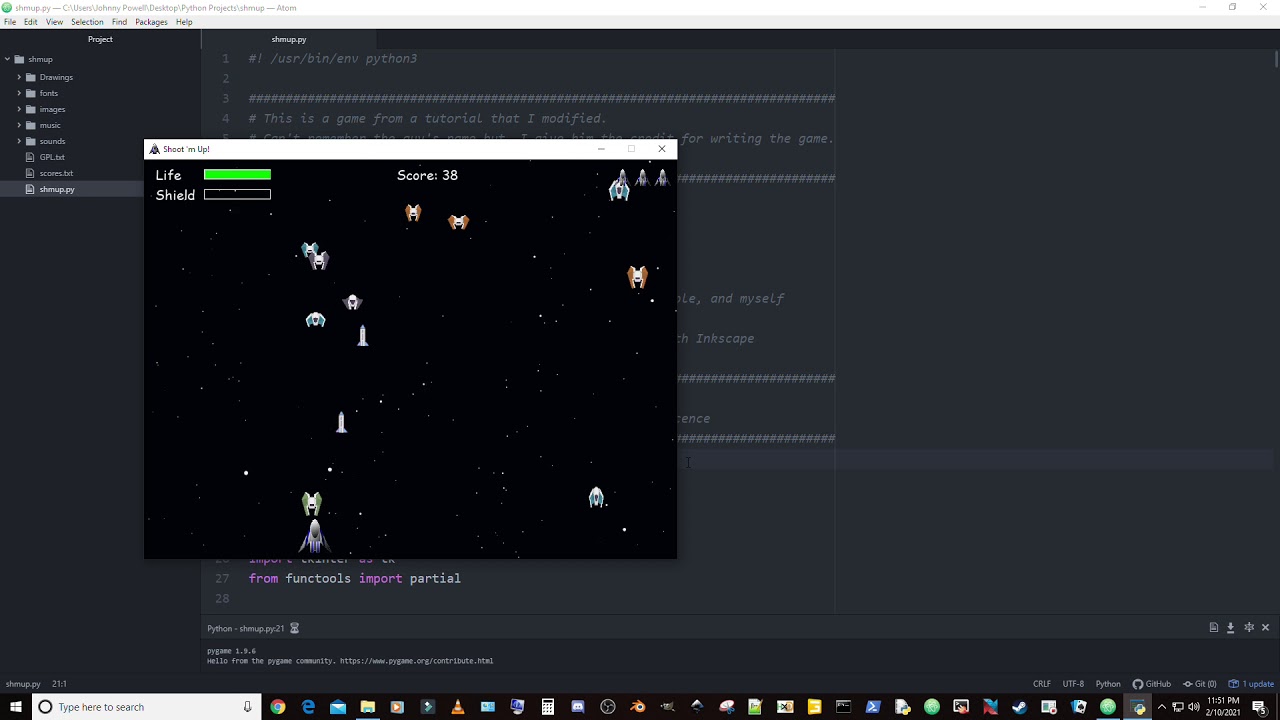The height and width of the screenshot is (720, 1280).
Task: Click the Type here to search box
Action: (145, 707)
